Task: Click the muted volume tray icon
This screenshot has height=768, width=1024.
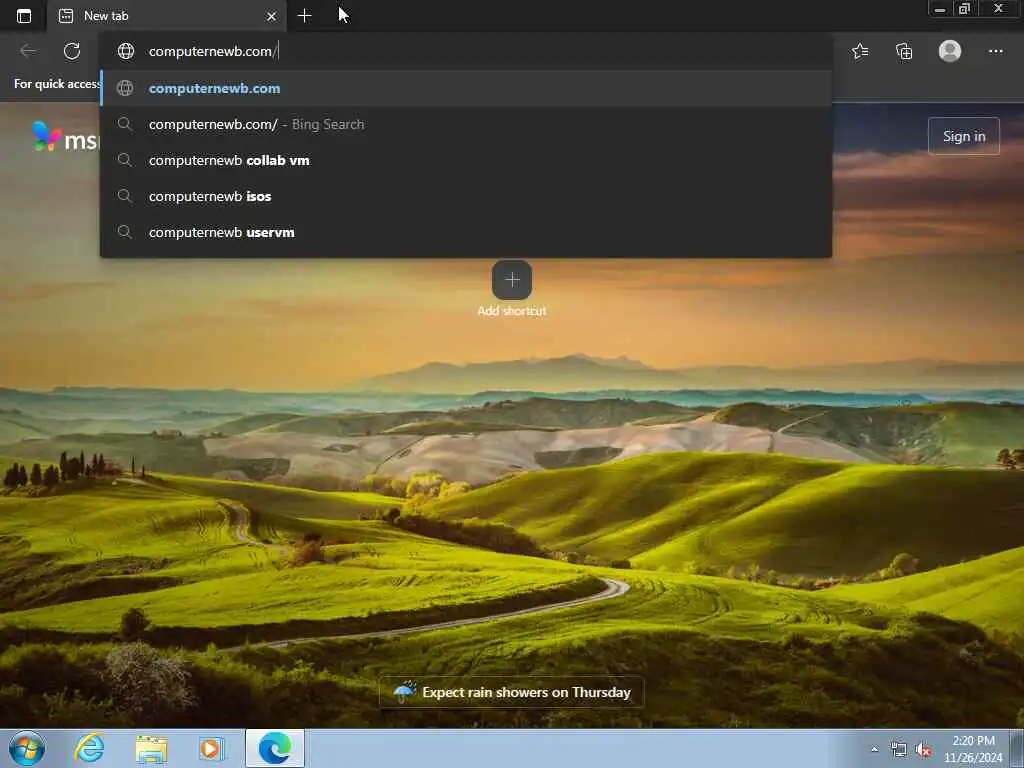Action: pos(923,750)
